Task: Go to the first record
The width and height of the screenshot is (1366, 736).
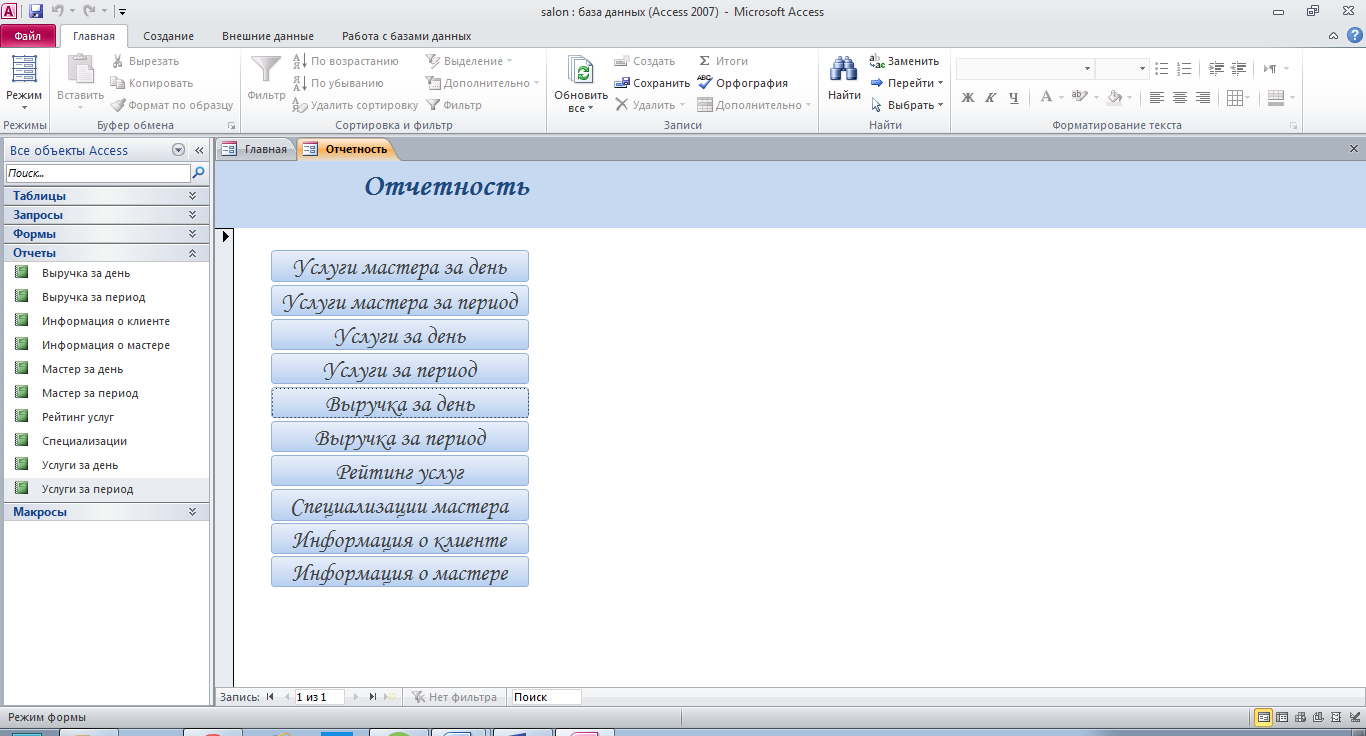Action: (x=270, y=697)
